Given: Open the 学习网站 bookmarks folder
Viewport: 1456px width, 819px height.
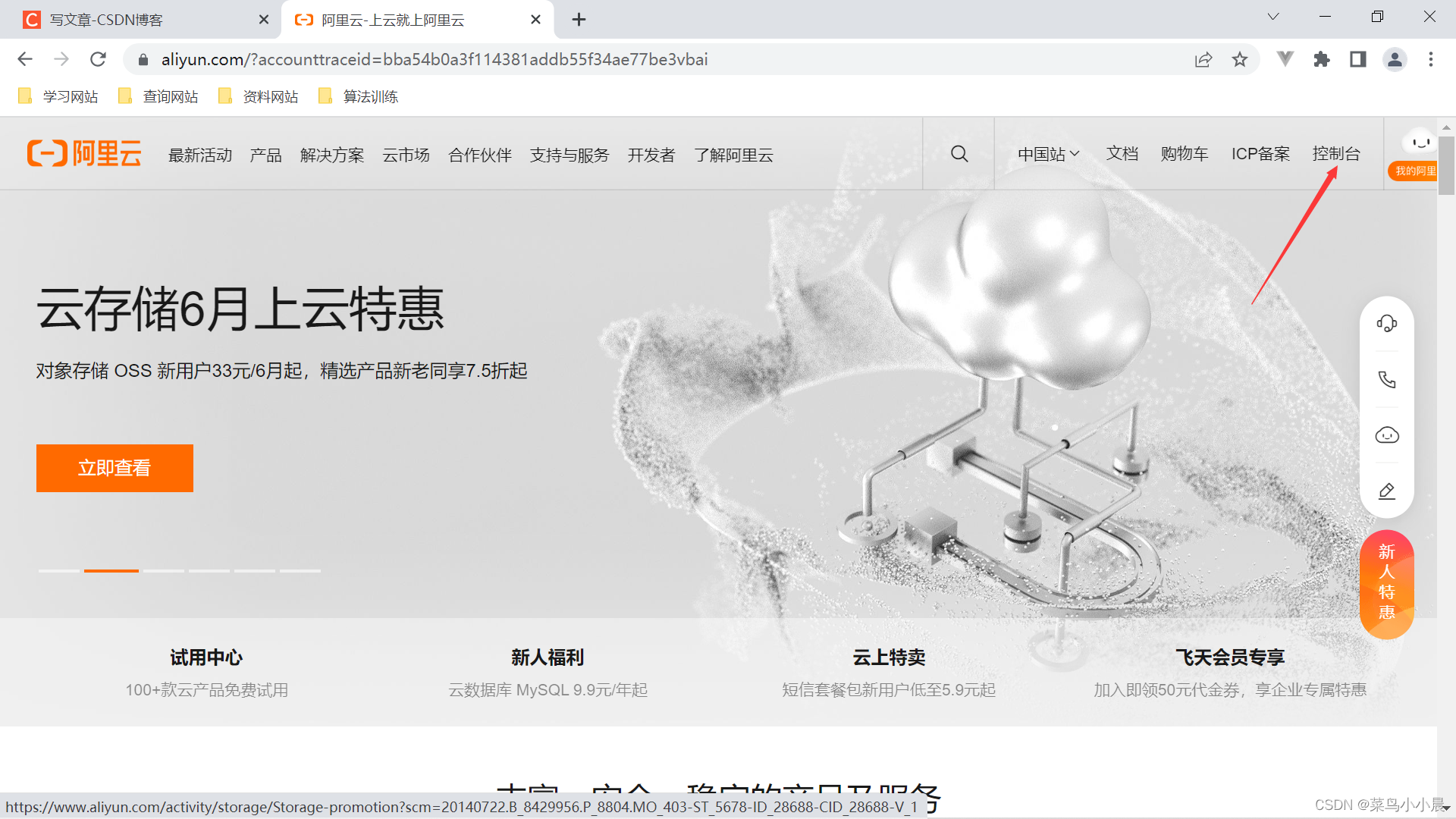Looking at the screenshot, I should pyautogui.click(x=59, y=96).
